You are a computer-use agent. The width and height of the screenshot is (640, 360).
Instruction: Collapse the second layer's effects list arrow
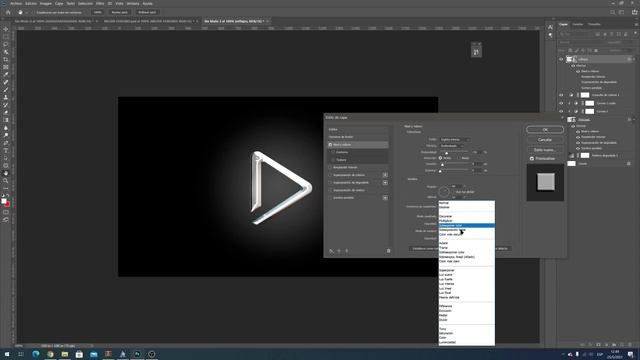633,120
